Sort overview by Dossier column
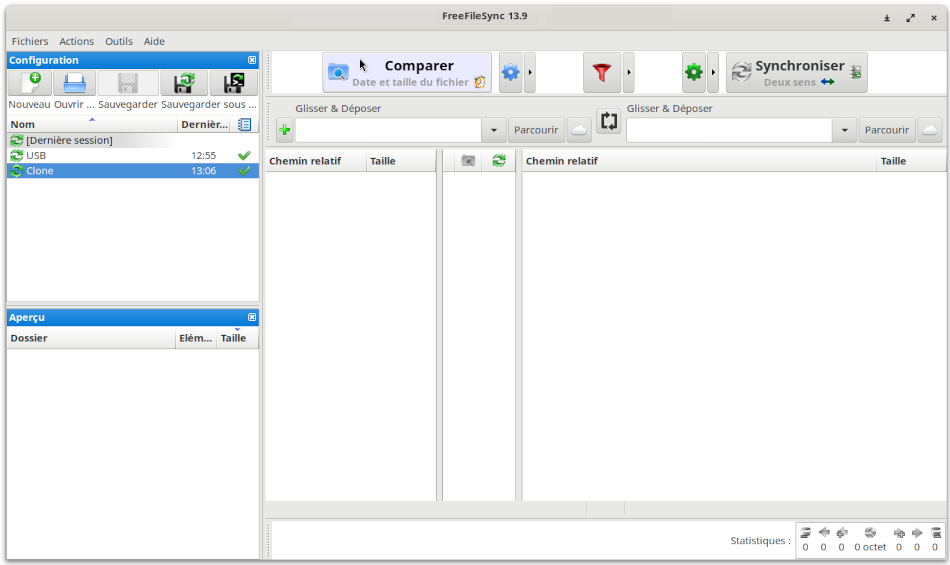 pos(91,338)
